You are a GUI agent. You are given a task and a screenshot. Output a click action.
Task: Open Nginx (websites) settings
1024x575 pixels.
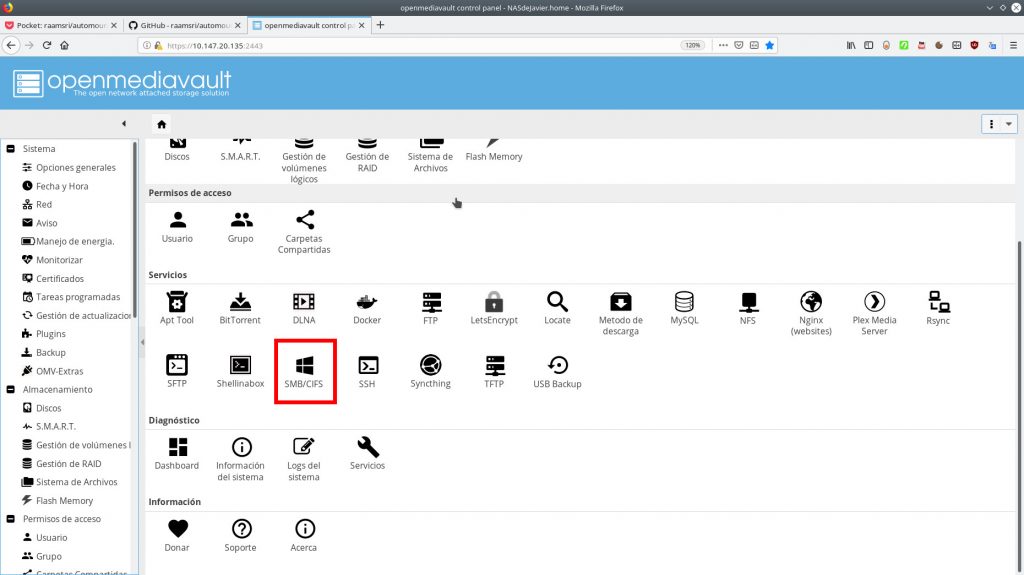811,313
